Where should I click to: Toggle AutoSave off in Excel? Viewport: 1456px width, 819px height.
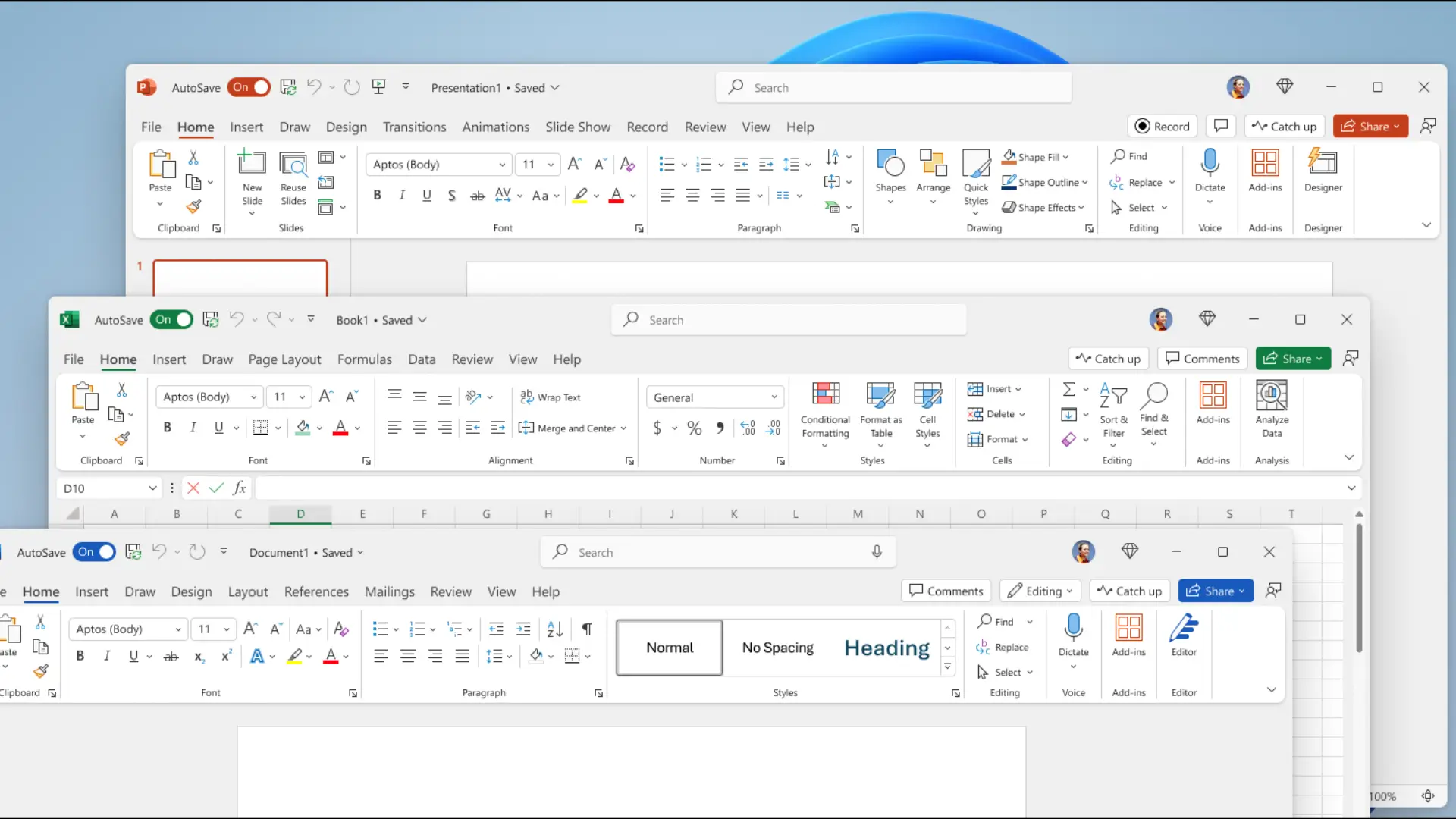tap(171, 319)
